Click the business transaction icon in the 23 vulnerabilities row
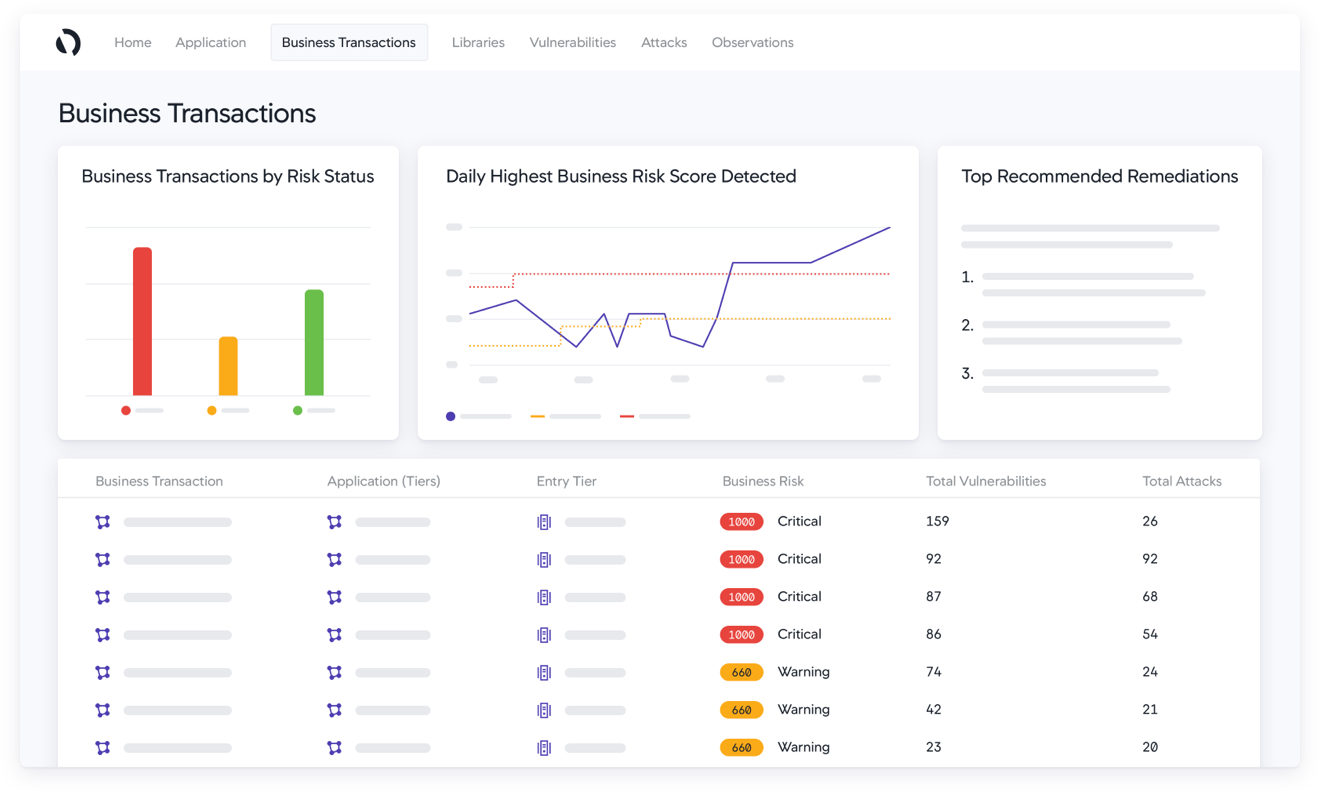Image resolution: width=1320 pixels, height=792 pixels. pos(103,748)
